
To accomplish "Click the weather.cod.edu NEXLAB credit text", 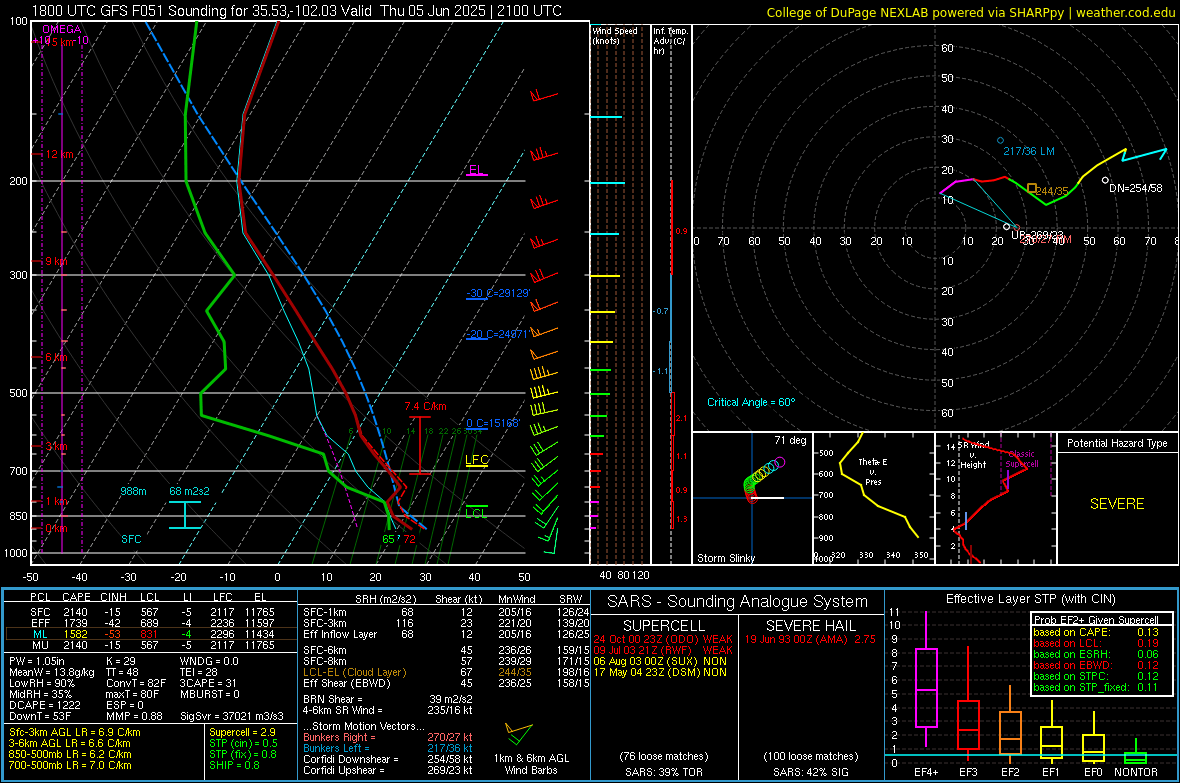I will click(x=971, y=12).
